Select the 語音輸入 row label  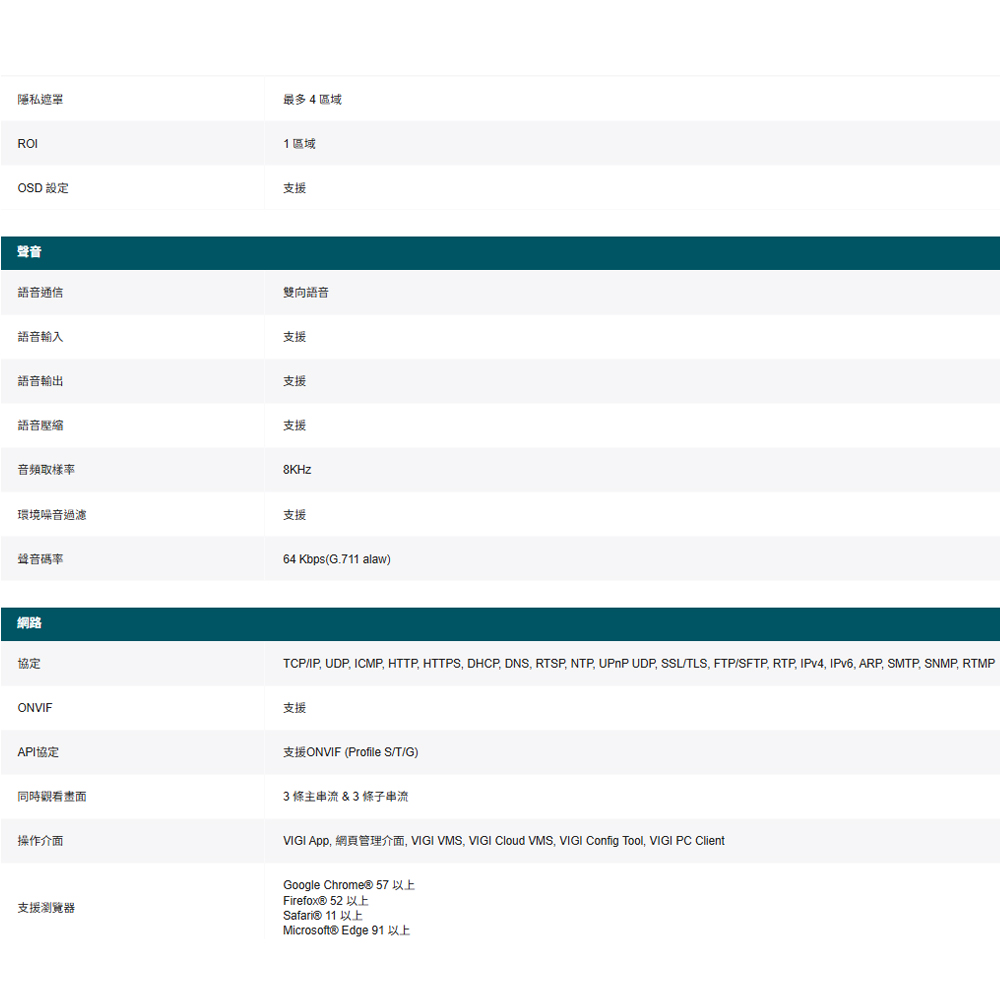point(40,337)
